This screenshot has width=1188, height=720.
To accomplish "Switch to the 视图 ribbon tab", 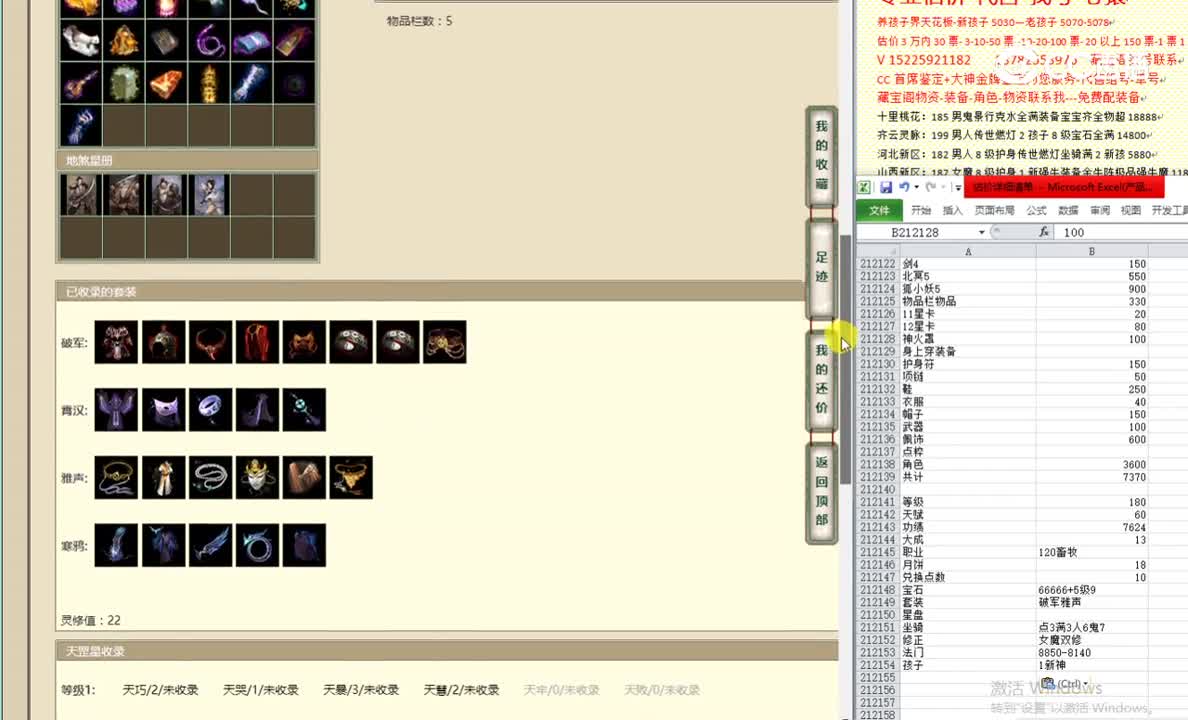I will pyautogui.click(x=1130, y=211).
